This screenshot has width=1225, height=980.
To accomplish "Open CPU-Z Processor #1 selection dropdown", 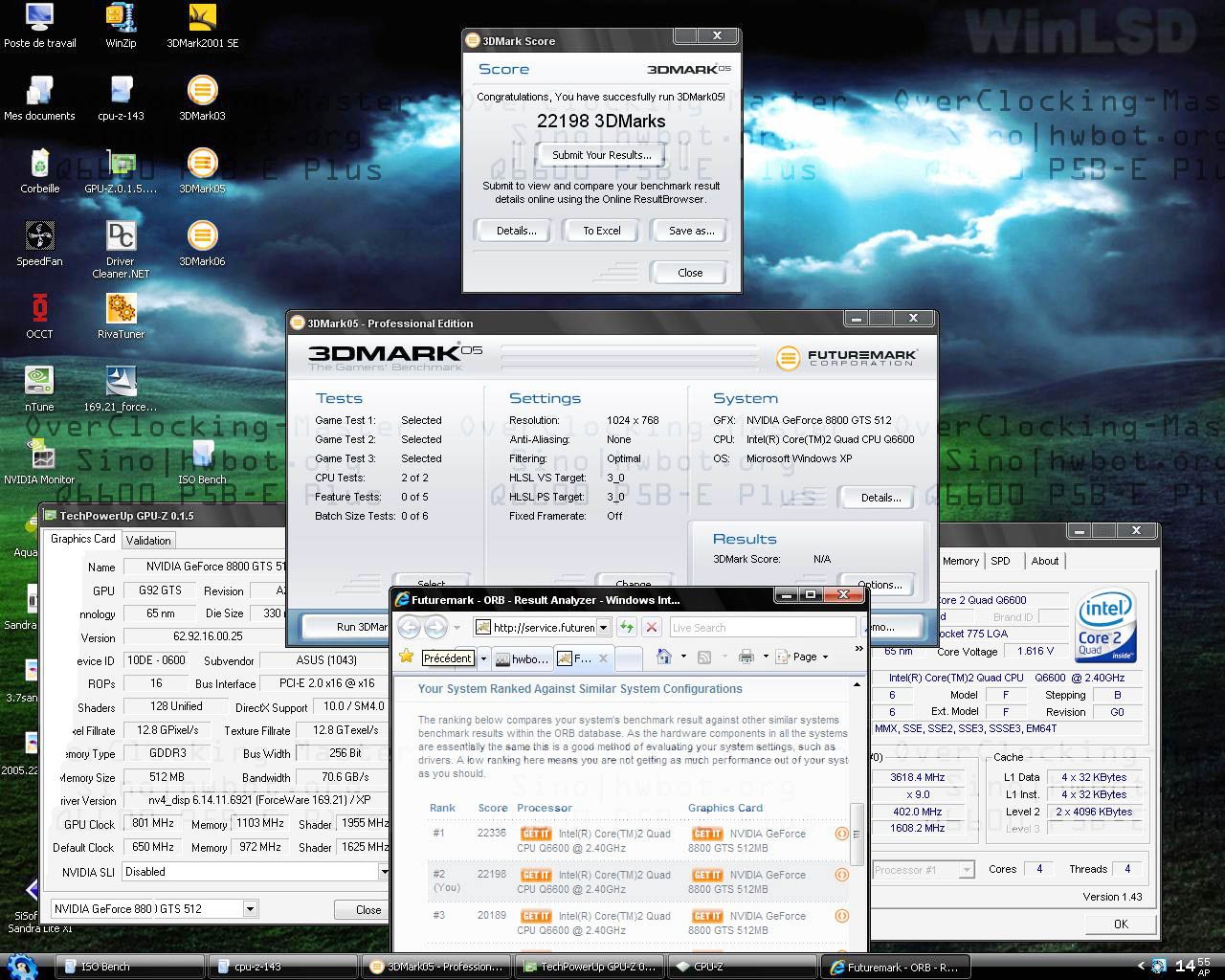I will pos(967,870).
